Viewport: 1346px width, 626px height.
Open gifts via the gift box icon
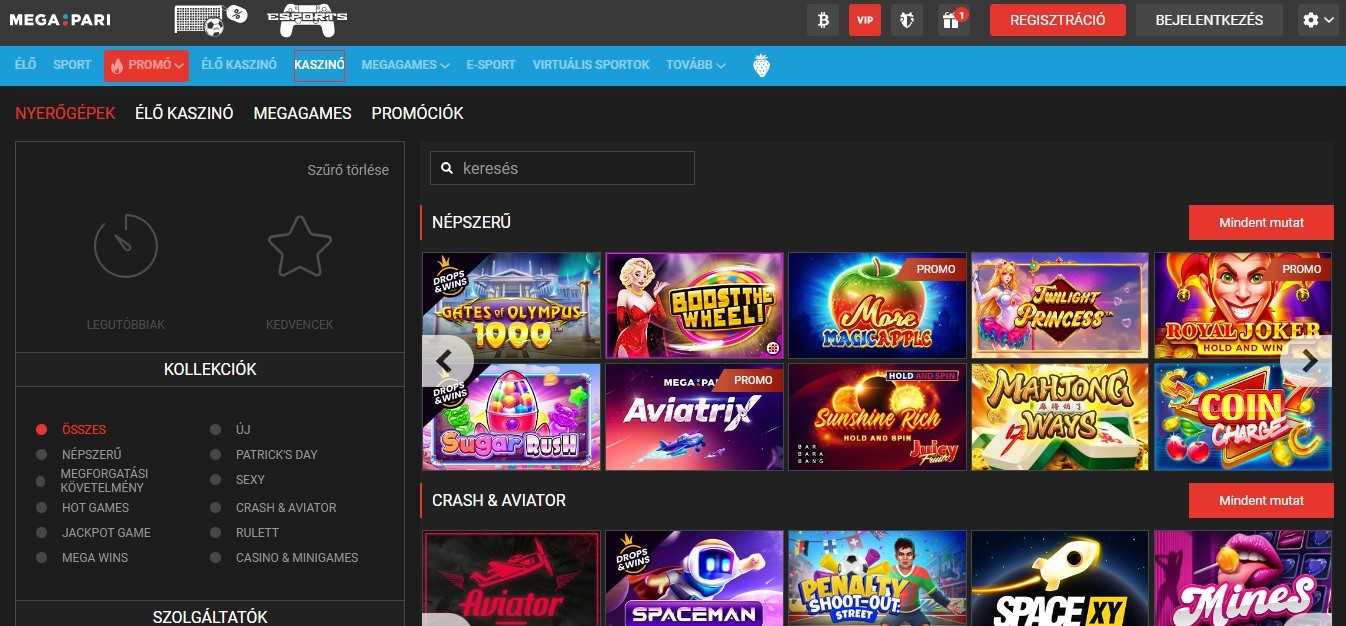coord(949,19)
